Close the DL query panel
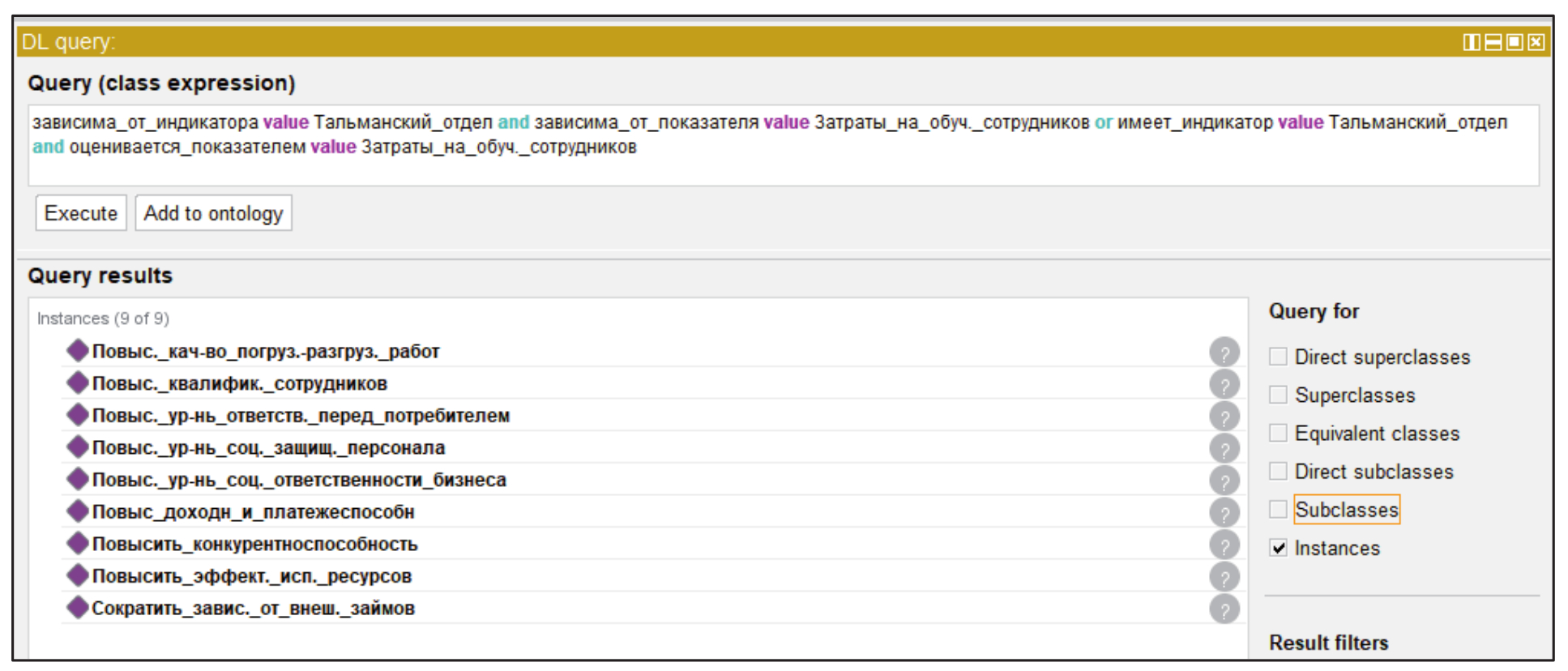This screenshot has width=1568, height=671. click(1536, 42)
